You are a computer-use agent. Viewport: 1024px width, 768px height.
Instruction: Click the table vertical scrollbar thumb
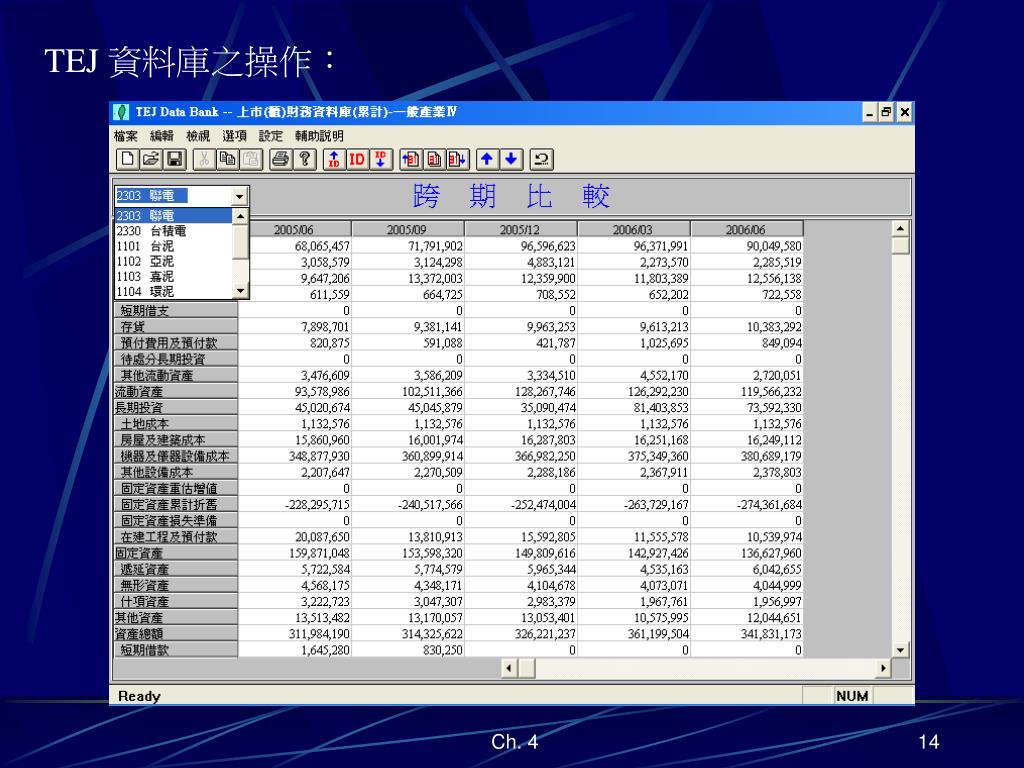(x=901, y=246)
